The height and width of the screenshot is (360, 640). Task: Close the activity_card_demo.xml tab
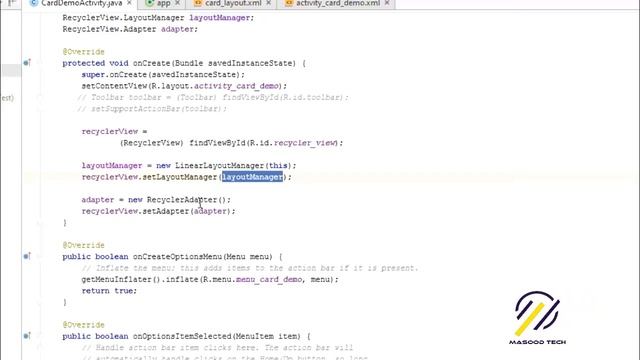(x=387, y=3)
